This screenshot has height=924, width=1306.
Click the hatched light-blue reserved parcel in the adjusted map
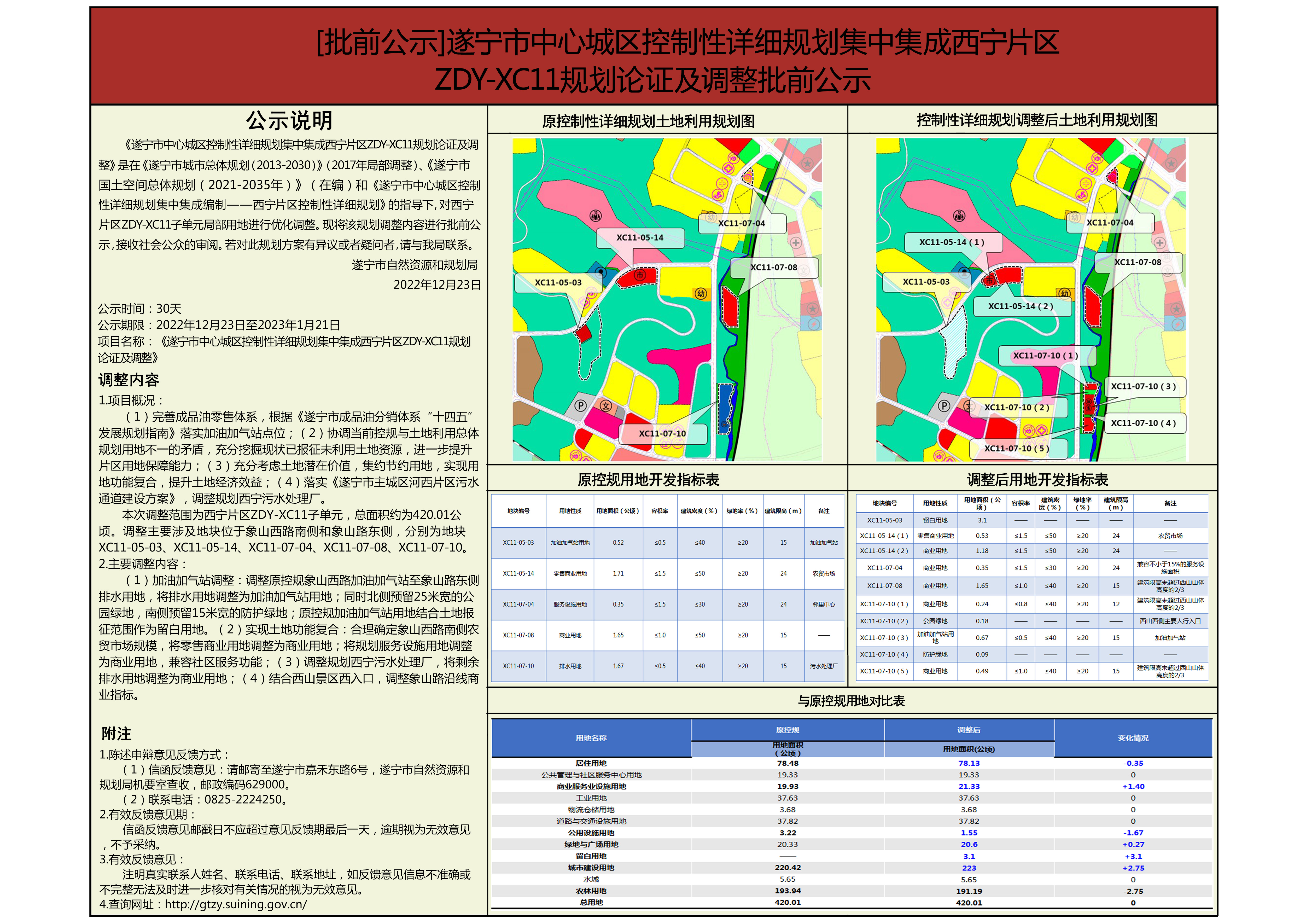[x=954, y=345]
